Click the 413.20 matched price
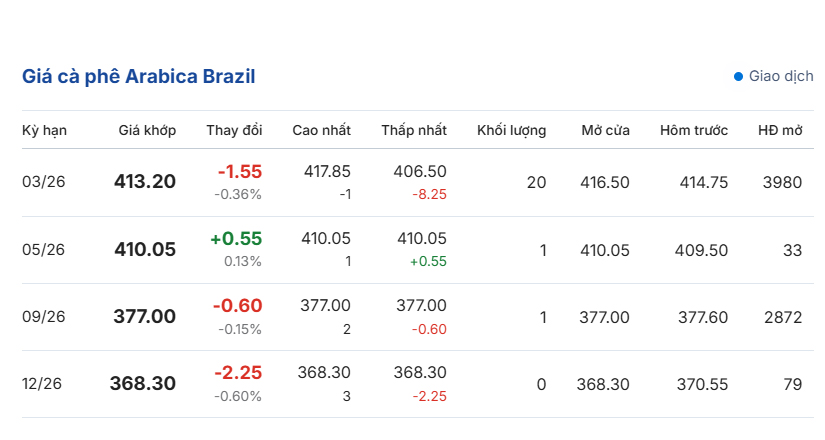The height and width of the screenshot is (440, 825). [145, 182]
